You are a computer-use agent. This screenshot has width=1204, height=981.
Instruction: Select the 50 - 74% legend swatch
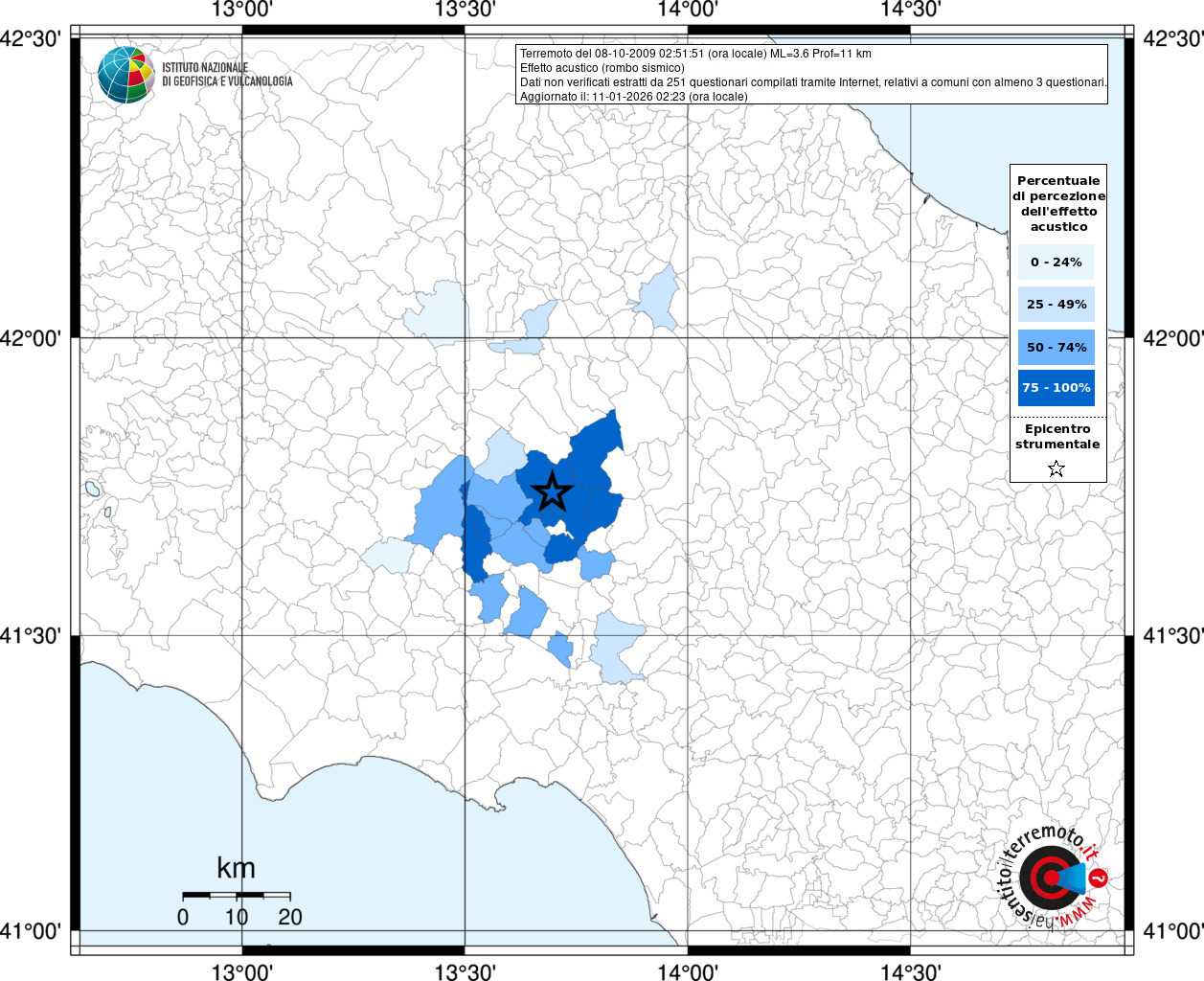tap(1056, 347)
